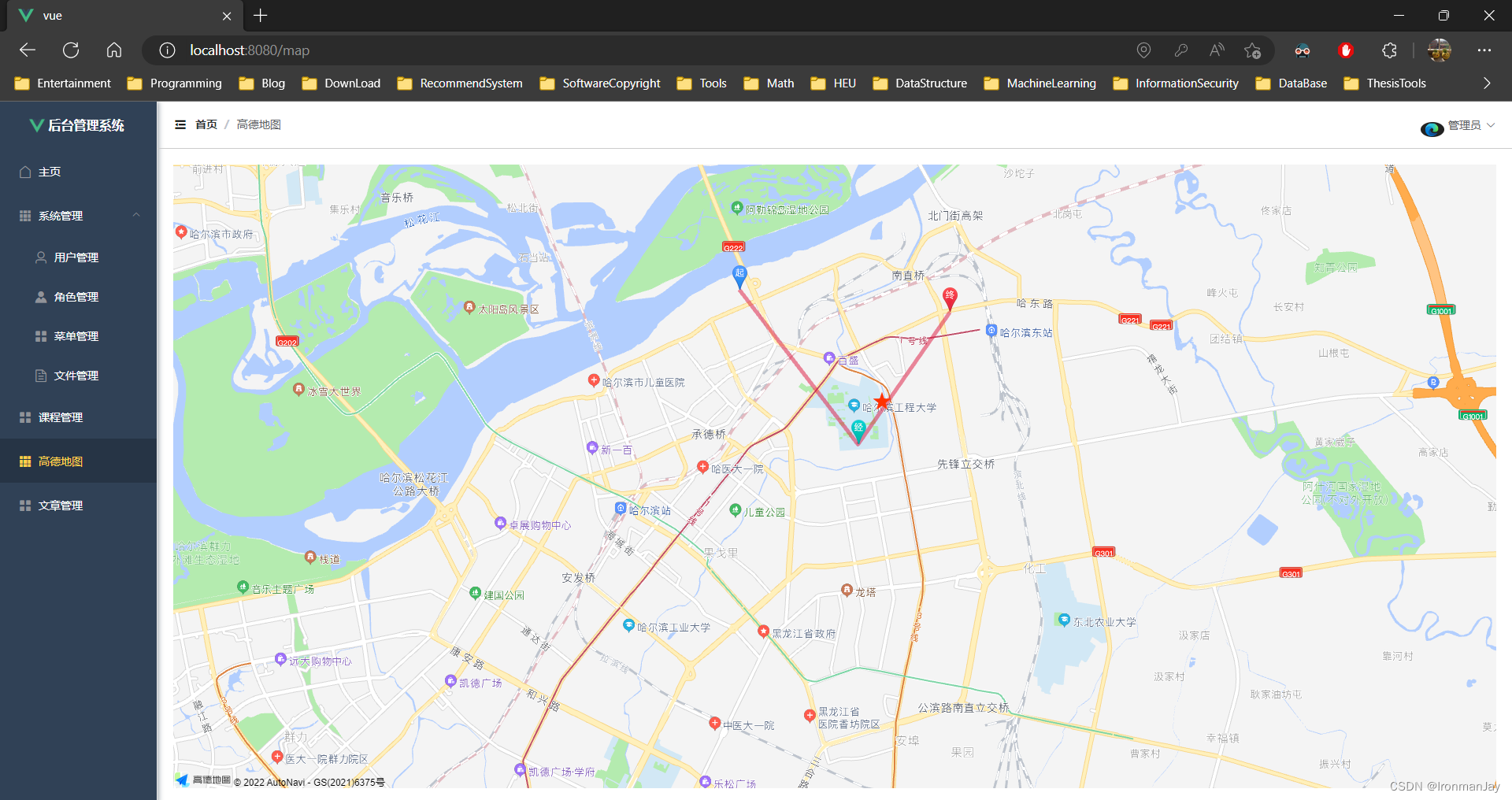Open the browser profile avatar
This screenshot has width=1512, height=800.
click(1440, 50)
